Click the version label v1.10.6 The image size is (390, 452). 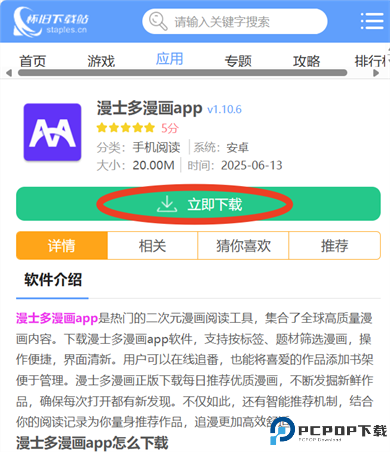pyautogui.click(x=224, y=109)
